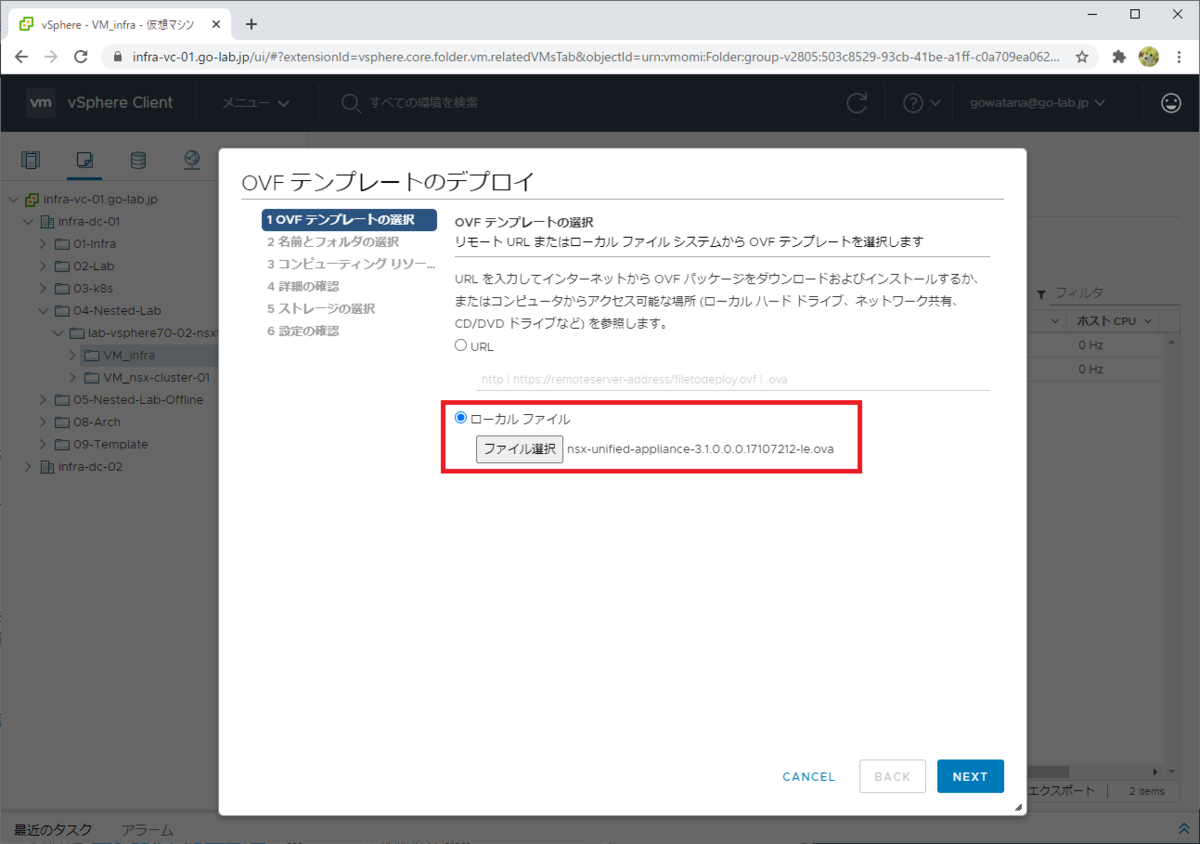1200x844 pixels.
Task: Click the OVF URL input field
Action: click(x=732, y=379)
